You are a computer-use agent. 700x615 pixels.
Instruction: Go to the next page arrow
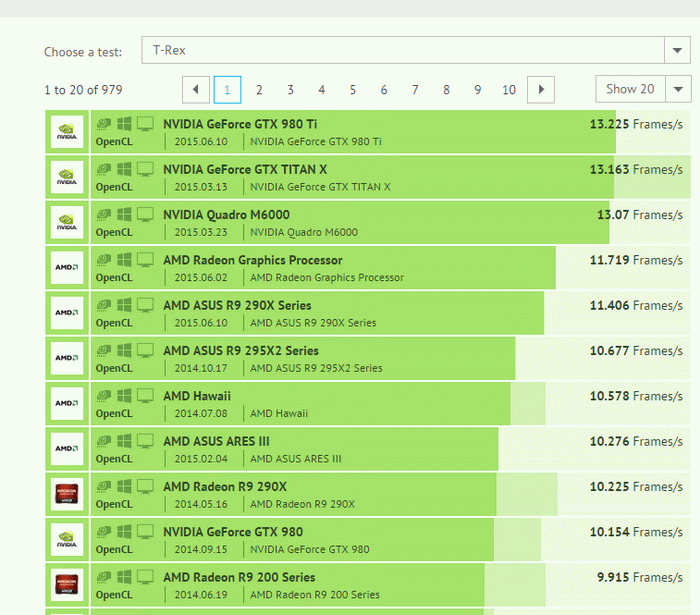(541, 90)
